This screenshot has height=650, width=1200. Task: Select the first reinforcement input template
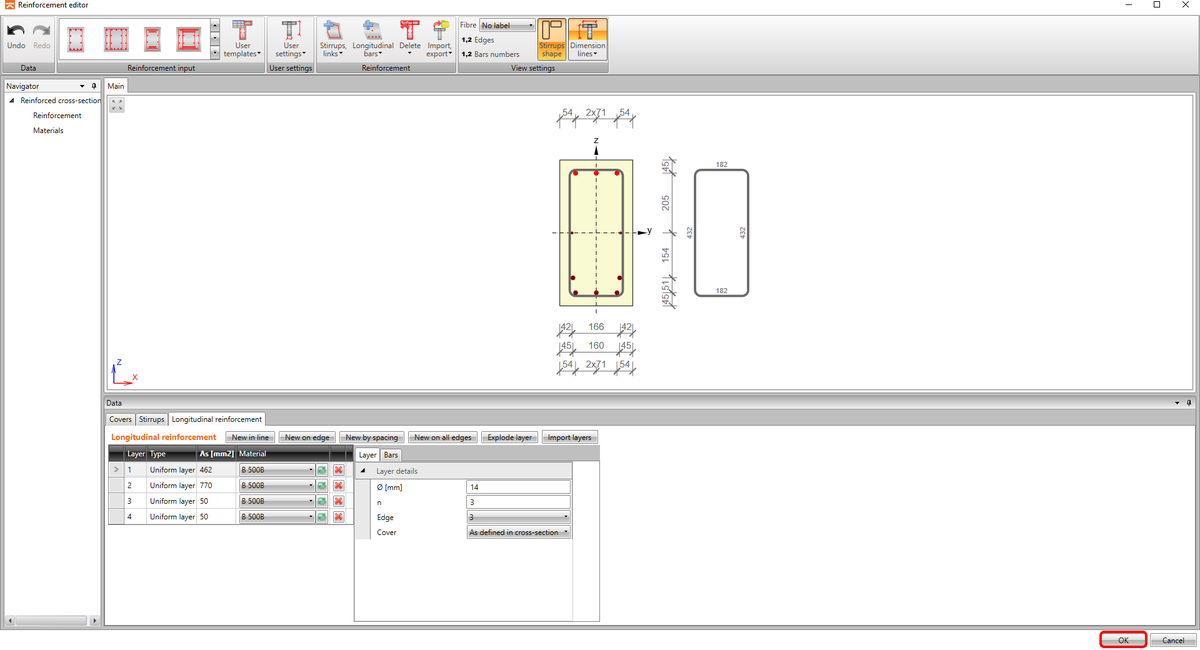click(x=75, y=38)
